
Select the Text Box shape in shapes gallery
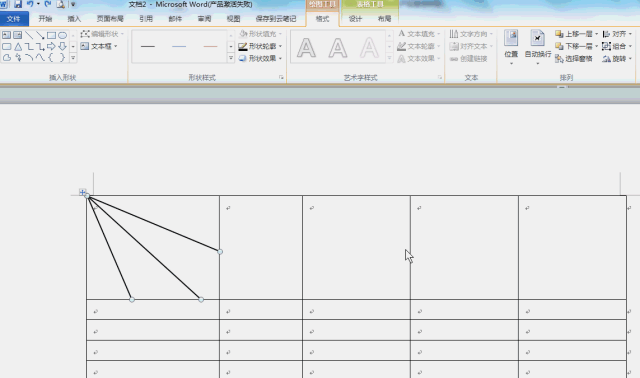7,35
